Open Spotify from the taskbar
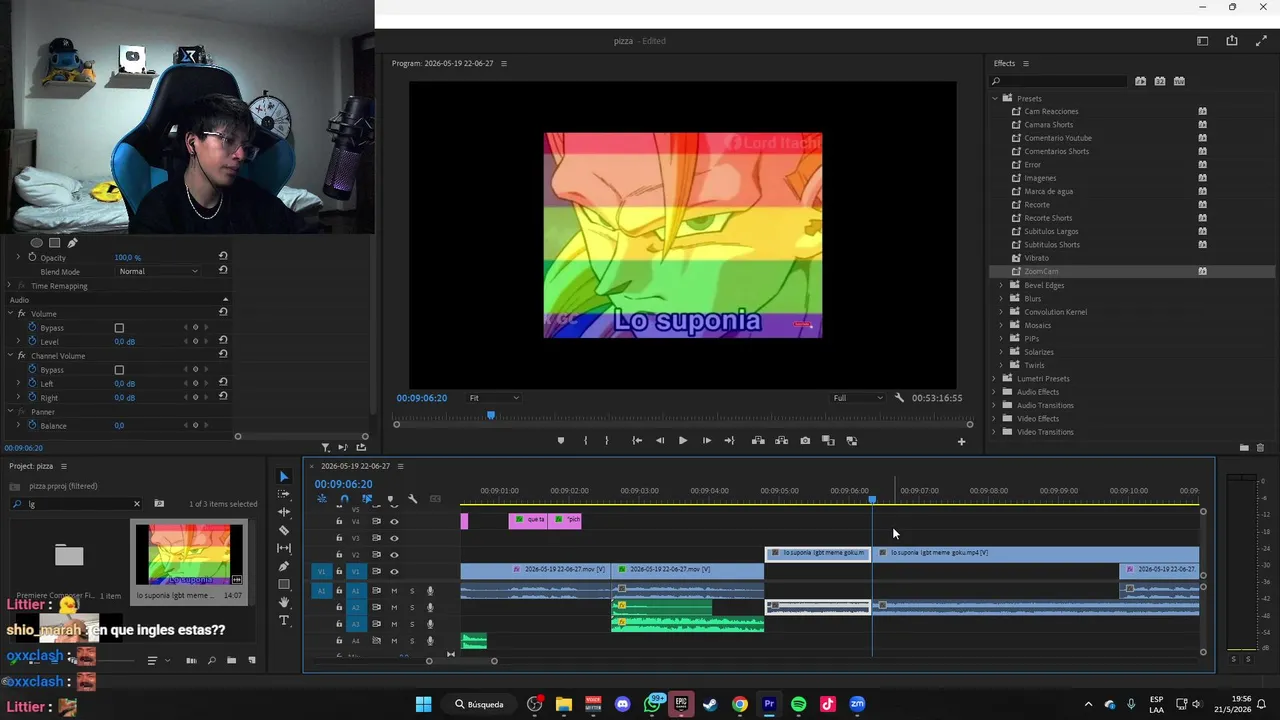1280x720 pixels. (x=798, y=704)
